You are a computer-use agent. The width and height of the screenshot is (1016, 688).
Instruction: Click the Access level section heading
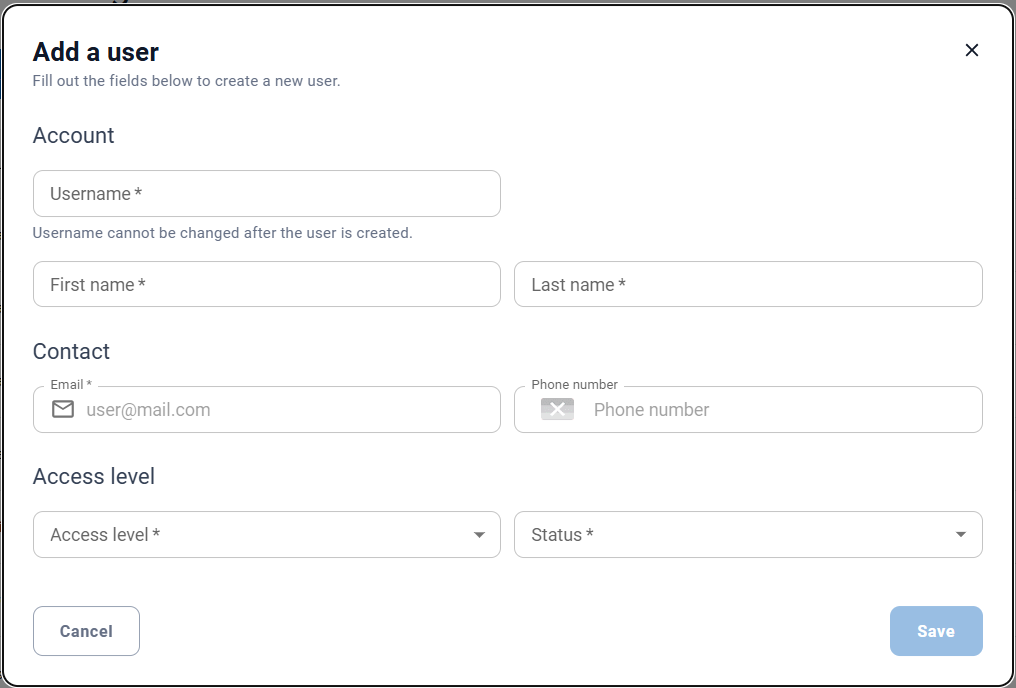[94, 477]
